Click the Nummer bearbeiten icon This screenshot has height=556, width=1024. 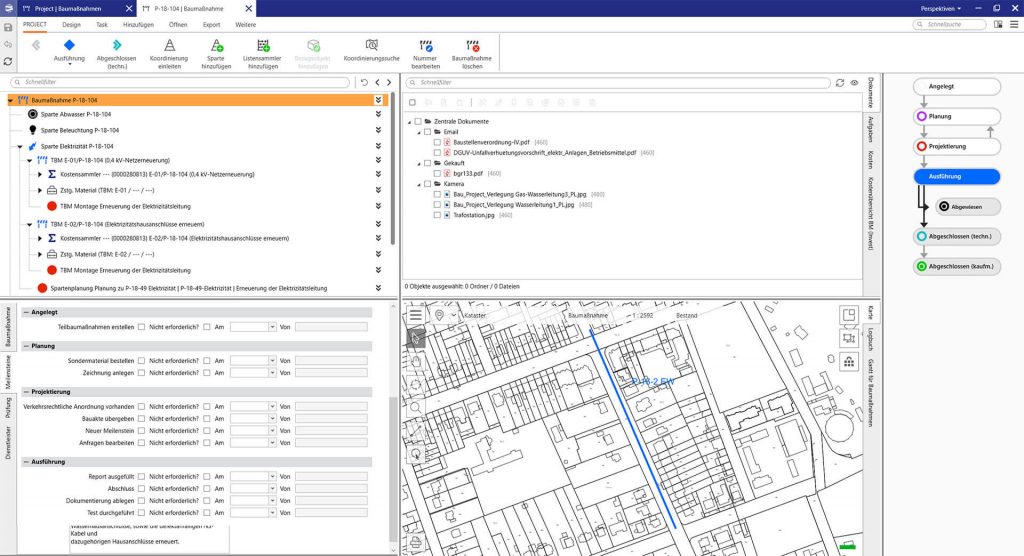coord(425,46)
